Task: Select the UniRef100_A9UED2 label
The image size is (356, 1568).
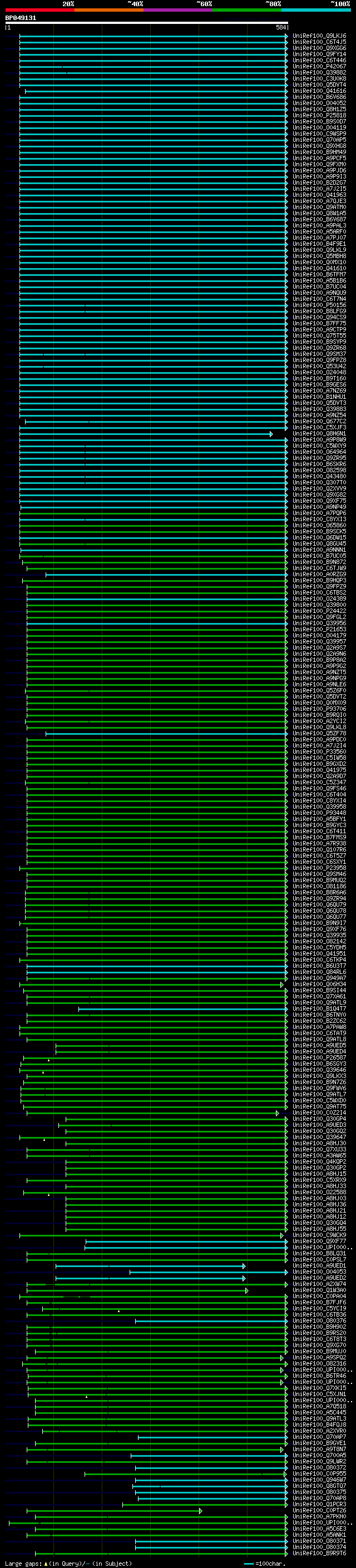Action: [319, 1278]
